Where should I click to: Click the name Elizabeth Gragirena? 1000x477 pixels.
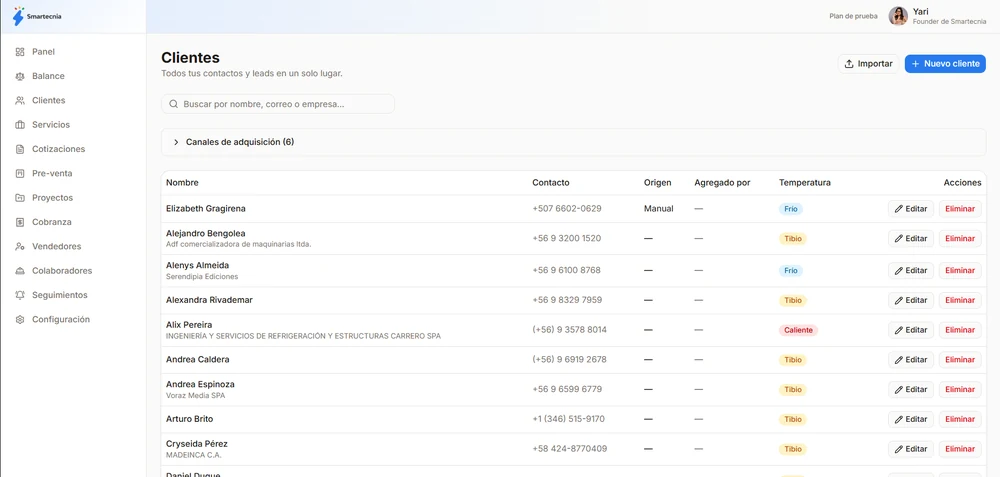tap(206, 209)
